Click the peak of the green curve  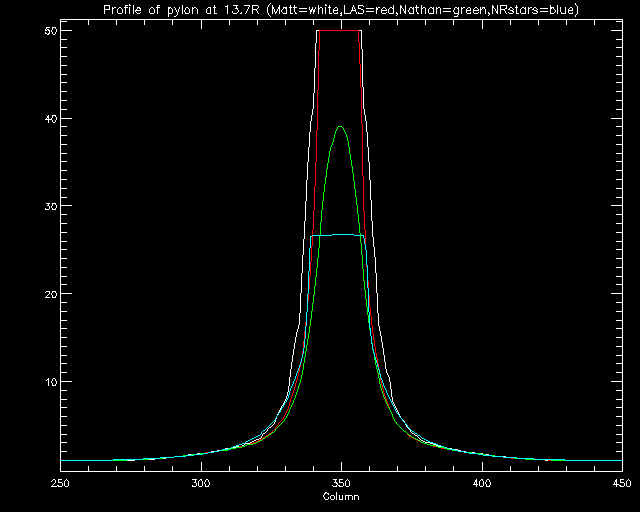[x=340, y=127]
